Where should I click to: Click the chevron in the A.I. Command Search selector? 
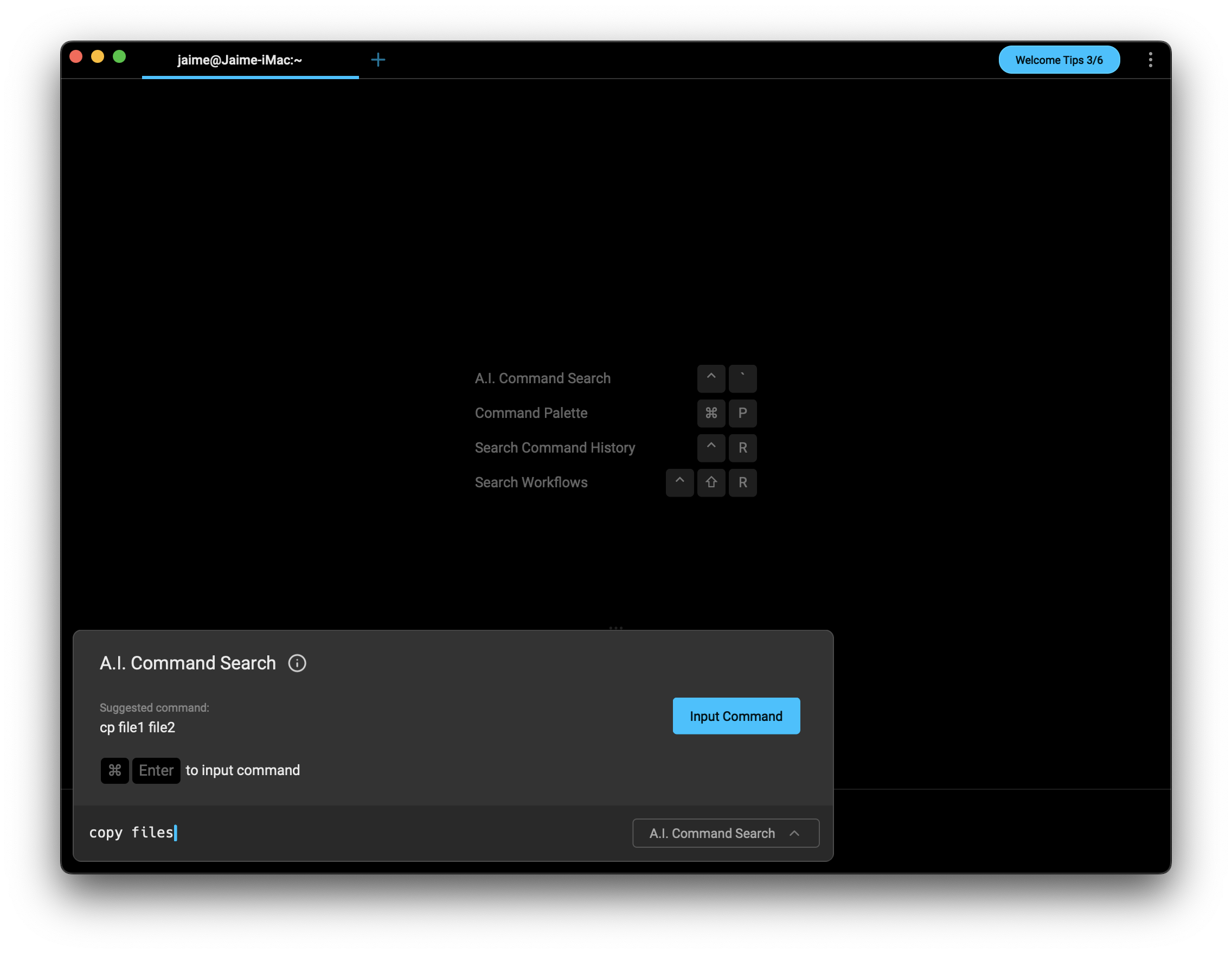click(x=794, y=833)
